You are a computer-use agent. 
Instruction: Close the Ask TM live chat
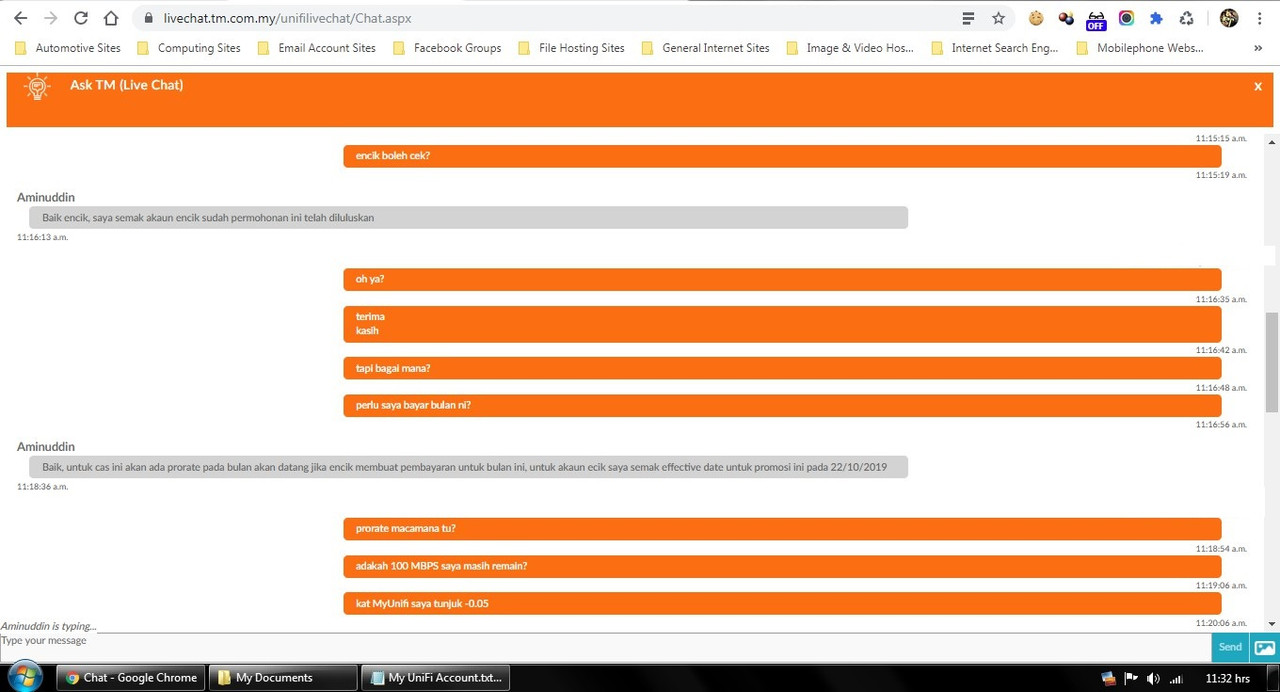tap(1258, 87)
